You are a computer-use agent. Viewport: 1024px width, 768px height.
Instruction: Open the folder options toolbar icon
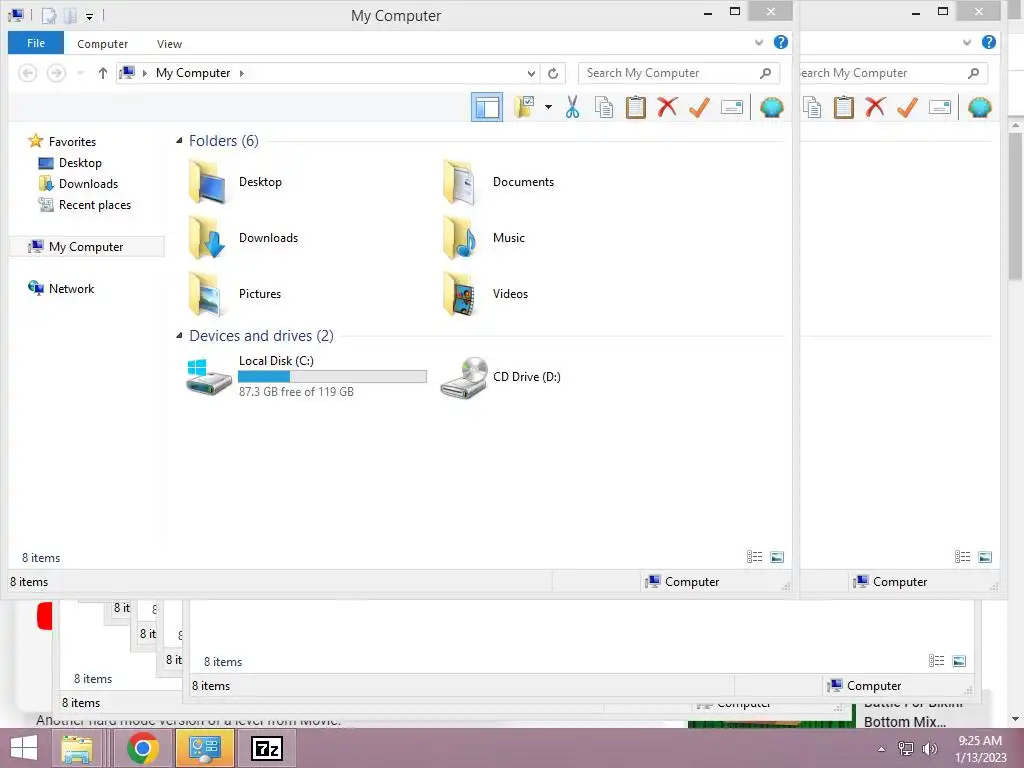pyautogui.click(x=524, y=107)
